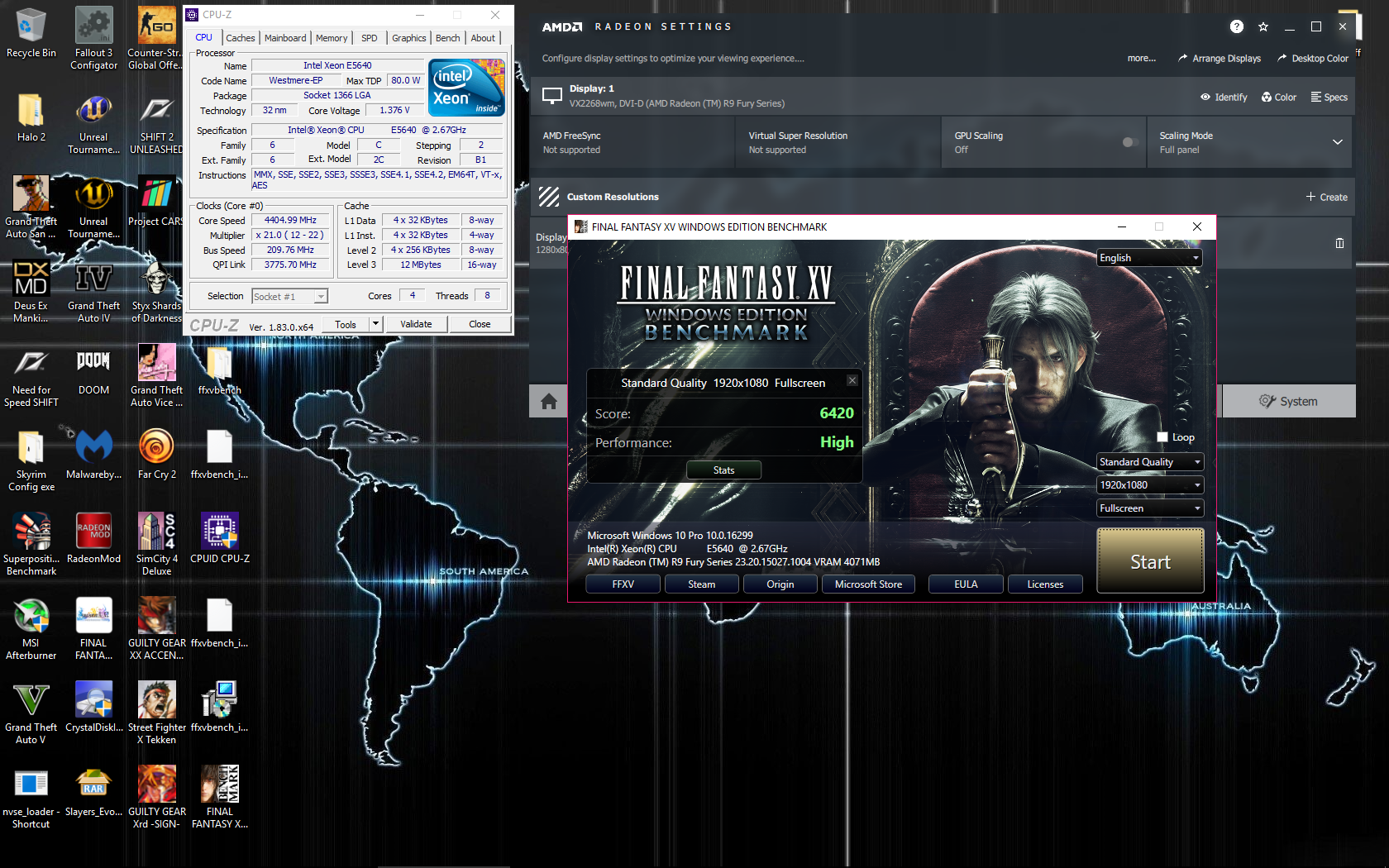This screenshot has width=1389, height=868.
Task: Click the Licenses button
Action: click(1045, 584)
